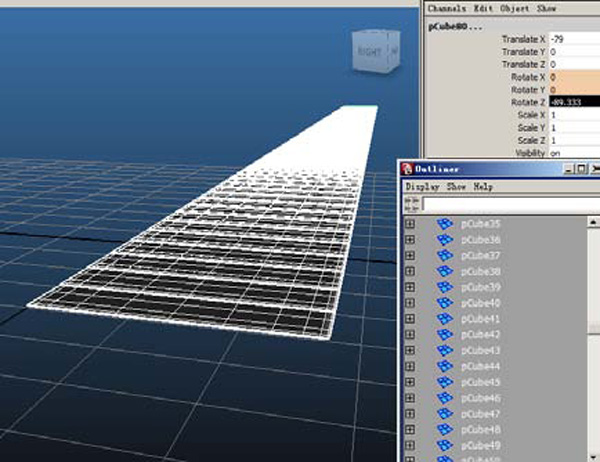Viewport: 600px width, 462px height.
Task: Click the mesh icon beside pCube38
Action: 445,271
